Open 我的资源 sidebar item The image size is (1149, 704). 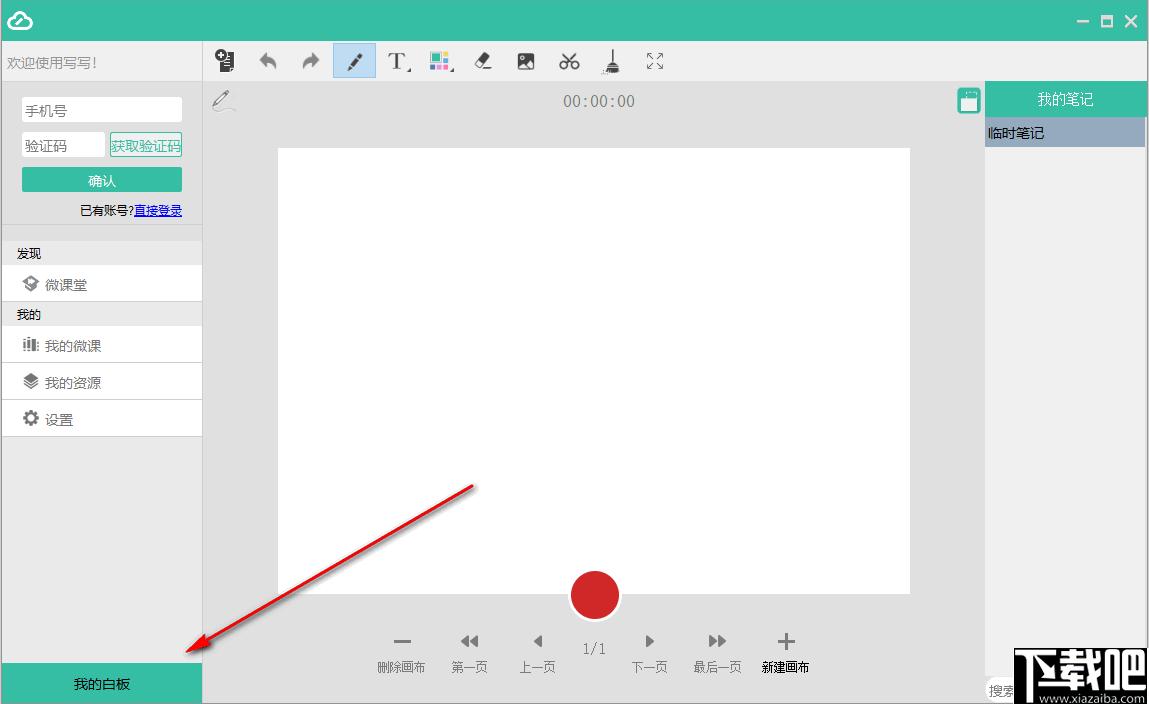102,382
